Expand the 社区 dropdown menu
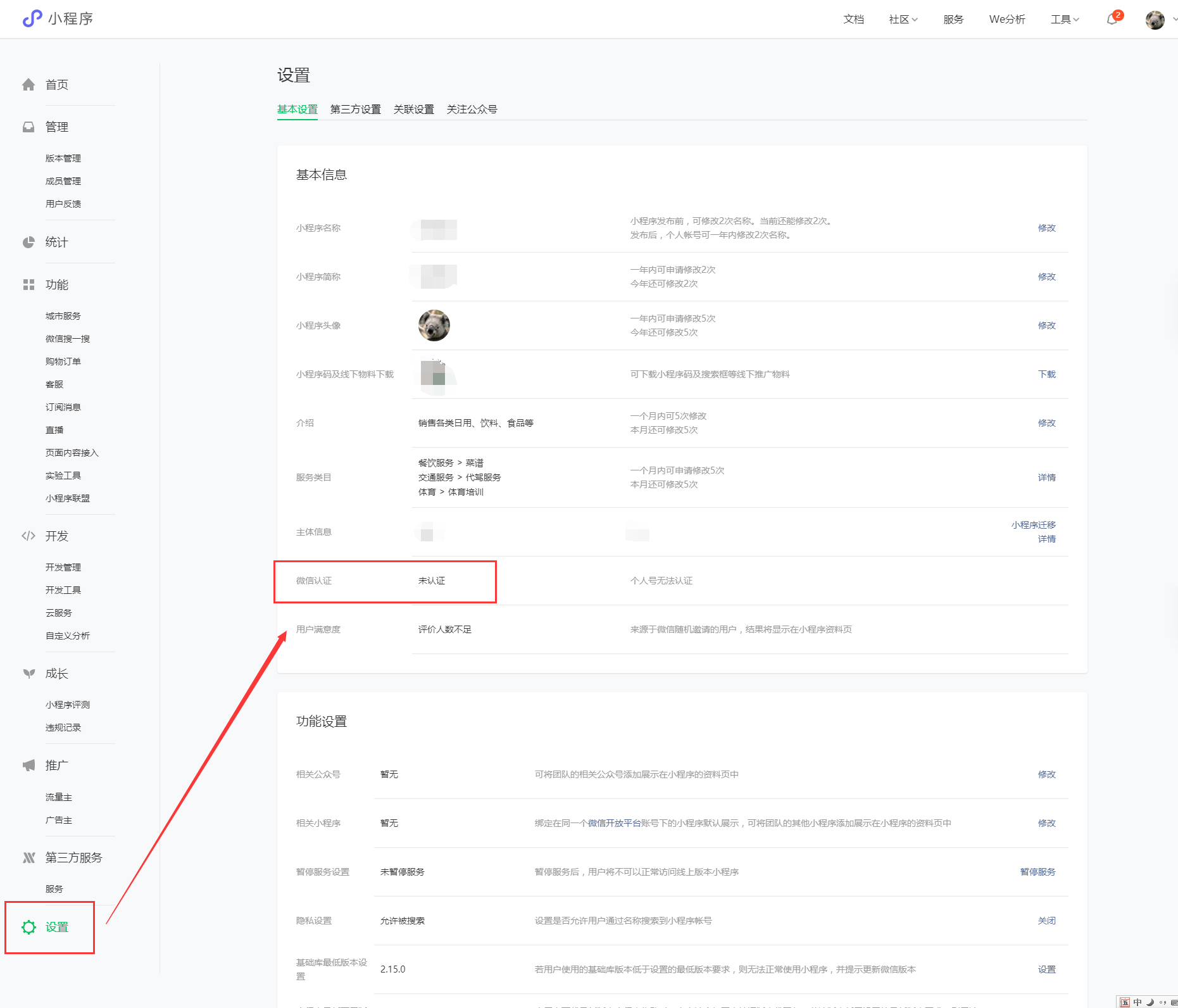The width and height of the screenshot is (1178, 1008). [x=903, y=20]
